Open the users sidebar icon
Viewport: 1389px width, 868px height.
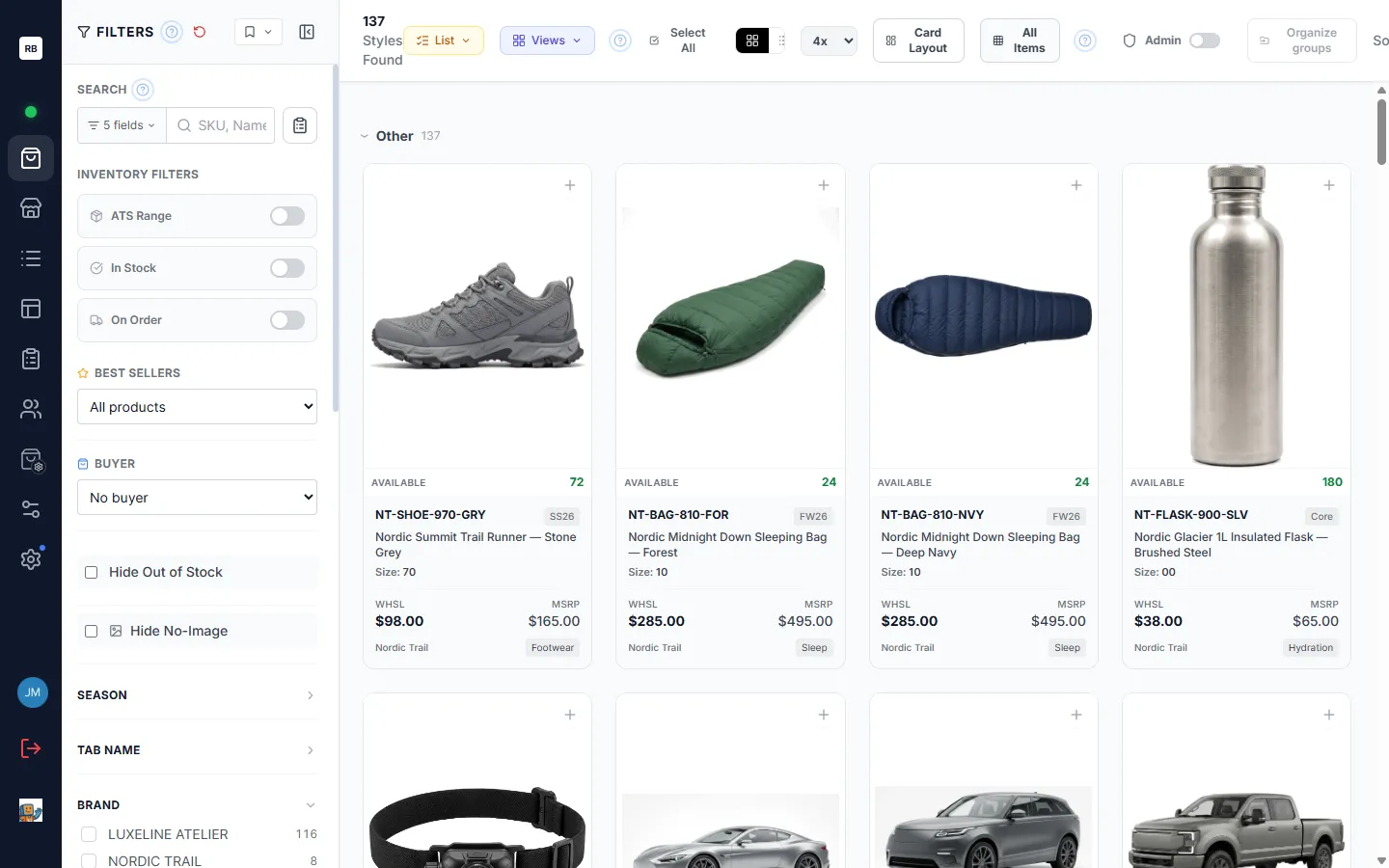(31, 409)
